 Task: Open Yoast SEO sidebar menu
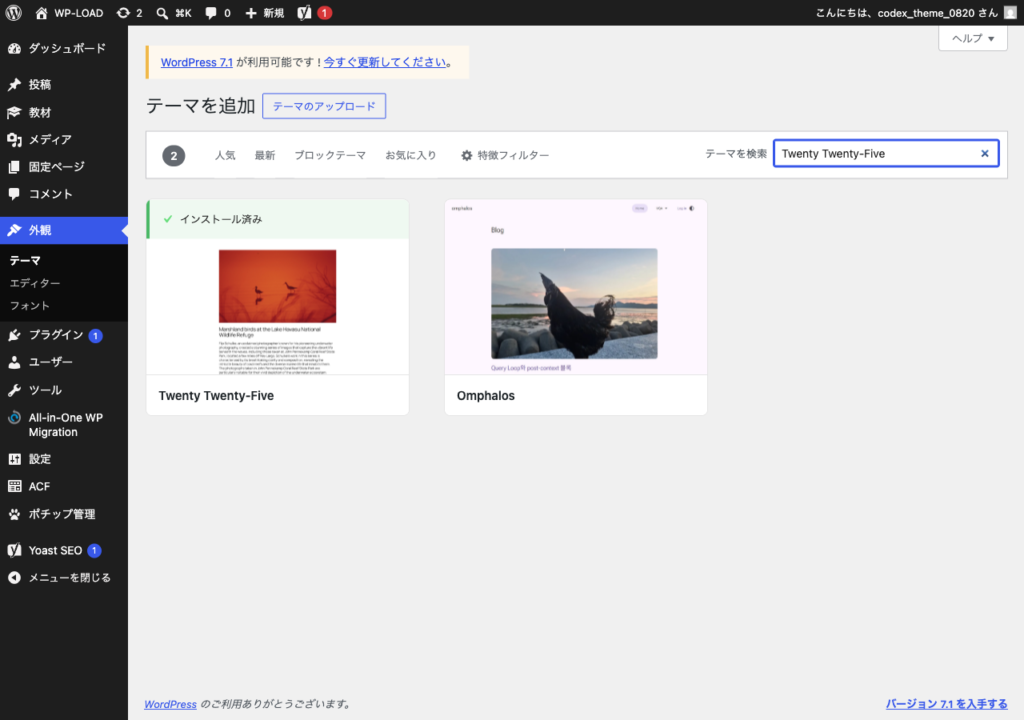pyautogui.click(x=64, y=550)
